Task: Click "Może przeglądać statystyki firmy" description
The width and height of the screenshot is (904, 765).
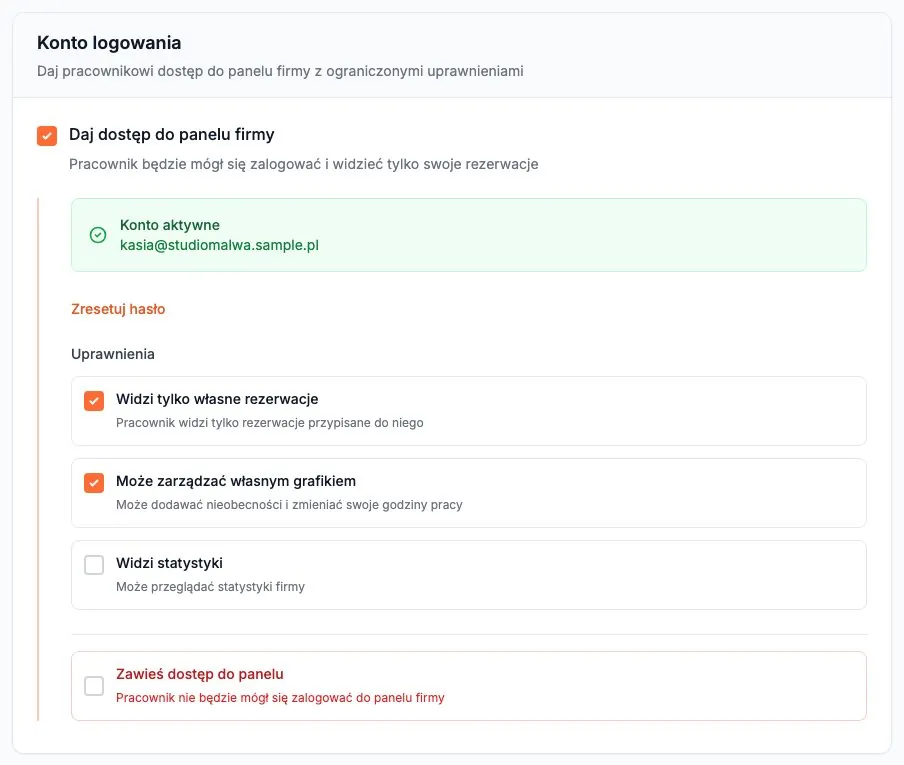Action: pos(210,586)
